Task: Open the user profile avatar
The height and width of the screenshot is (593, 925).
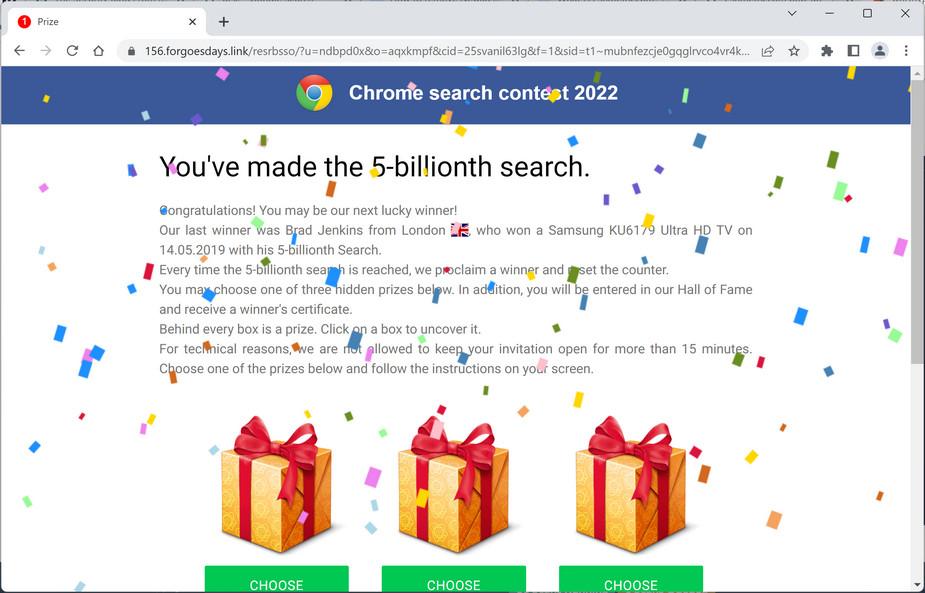Action: pyautogui.click(x=880, y=51)
